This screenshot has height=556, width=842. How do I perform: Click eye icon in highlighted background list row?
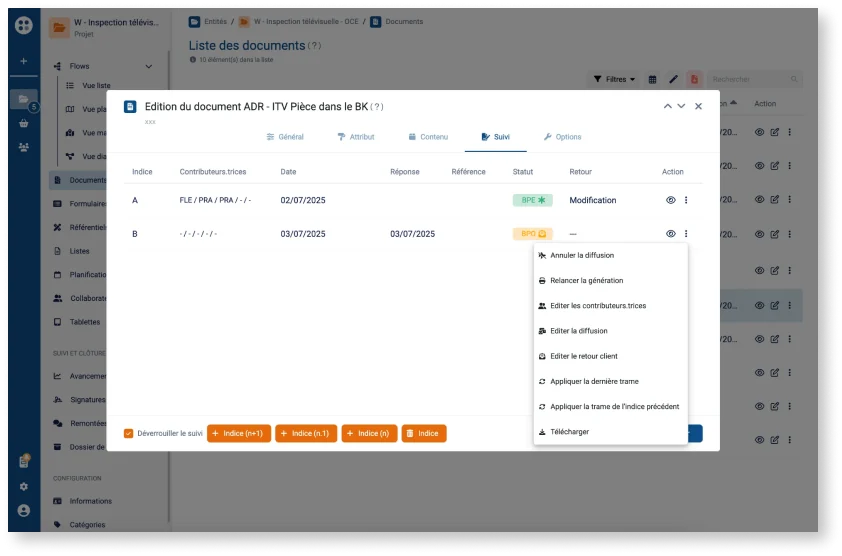(759, 306)
